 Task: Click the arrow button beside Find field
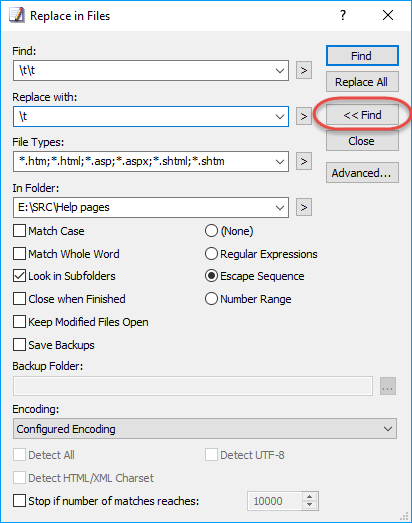(x=304, y=70)
